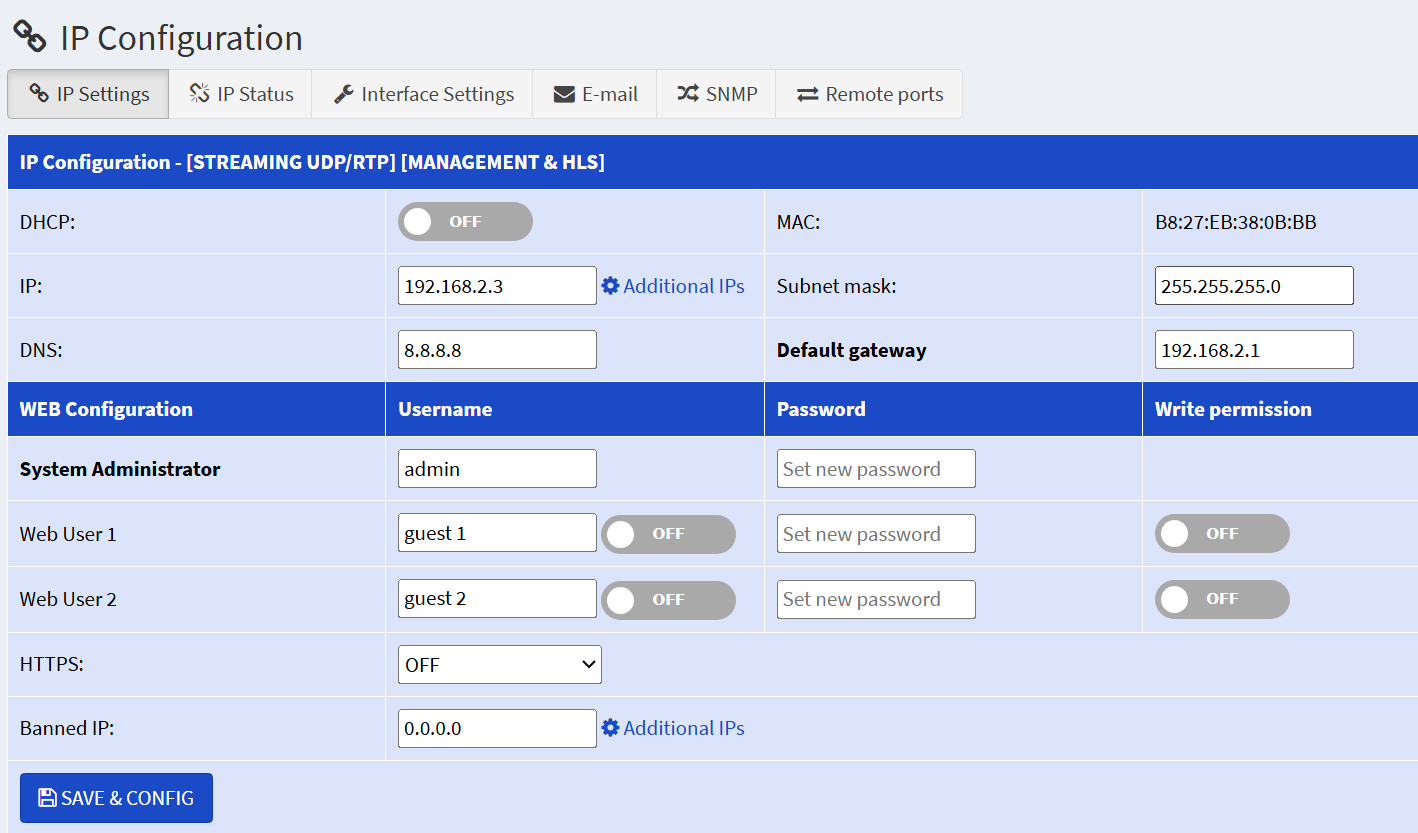Click the gear icon next to IP field

[610, 286]
